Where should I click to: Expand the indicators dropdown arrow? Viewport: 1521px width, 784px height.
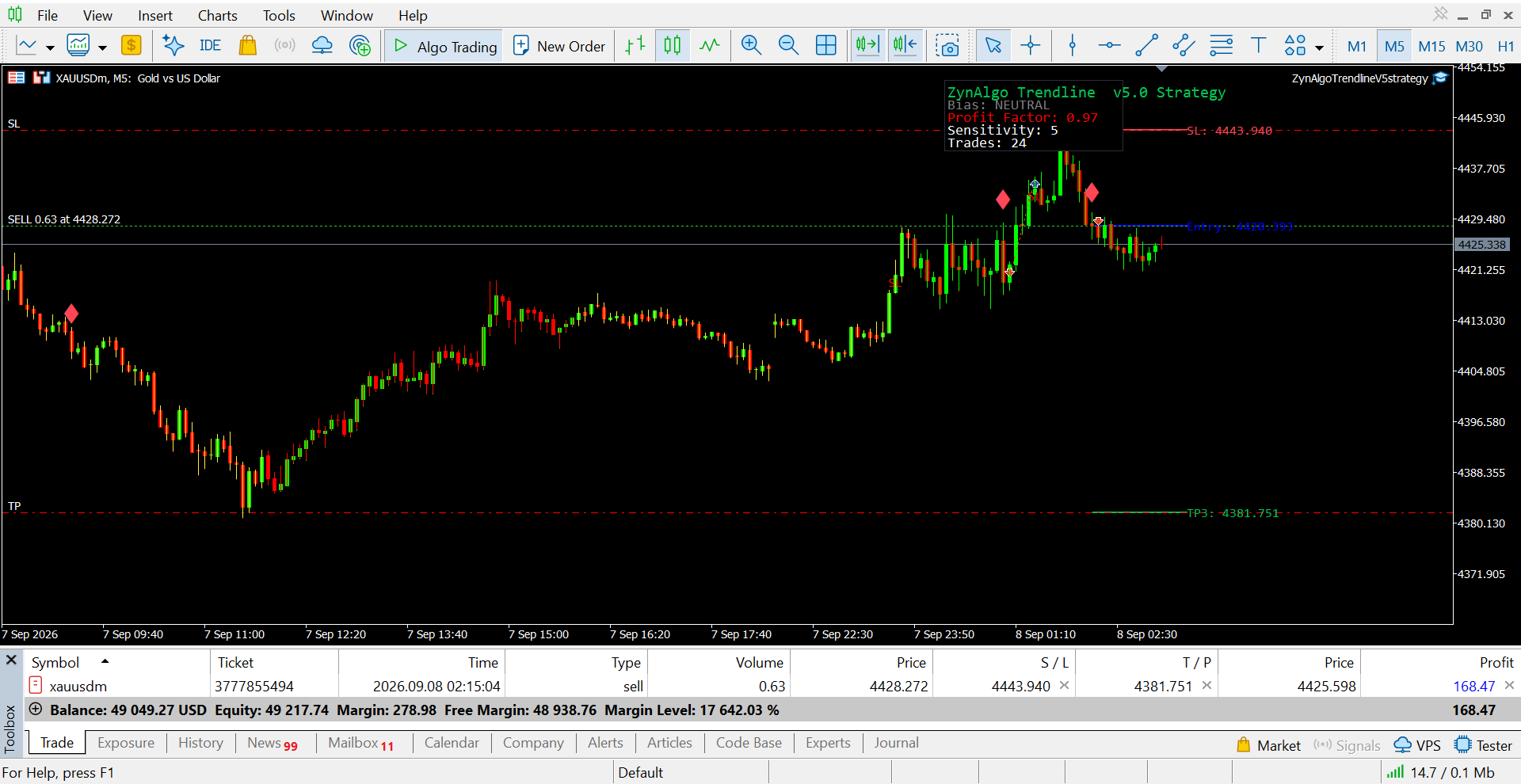tap(102, 47)
